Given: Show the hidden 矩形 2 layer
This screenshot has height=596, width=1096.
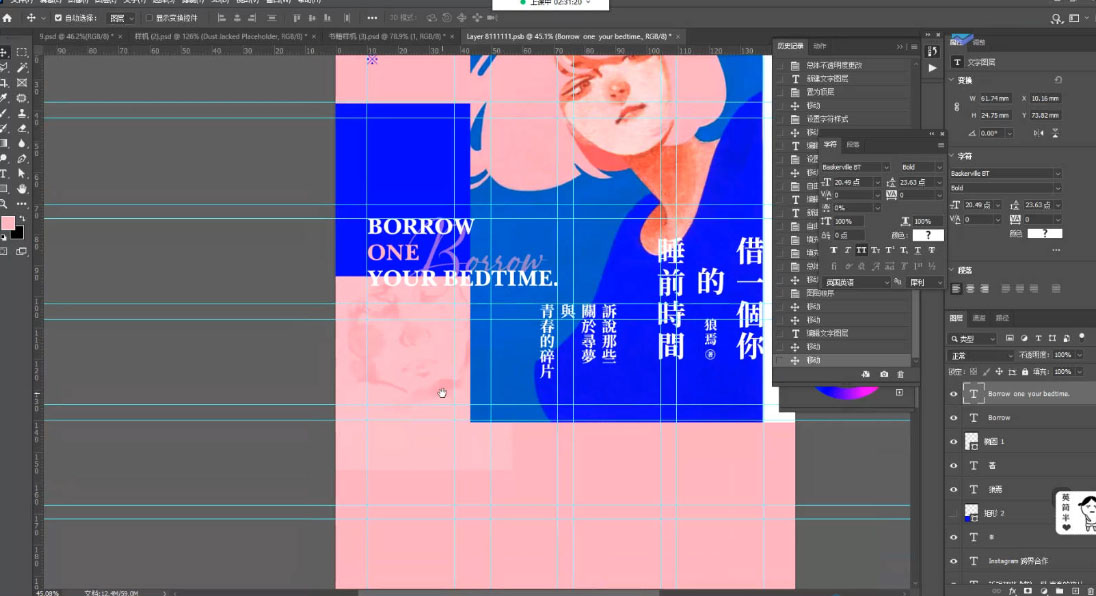Looking at the screenshot, I should 953,514.
